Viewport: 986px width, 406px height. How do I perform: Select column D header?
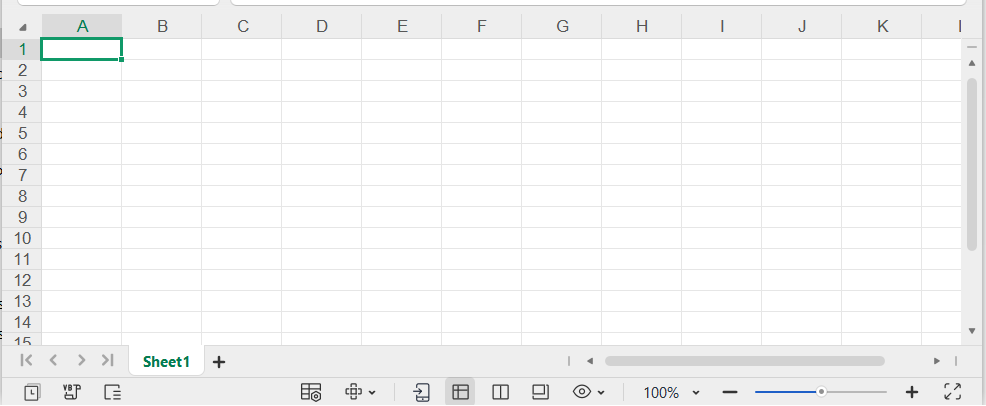pyautogui.click(x=322, y=27)
